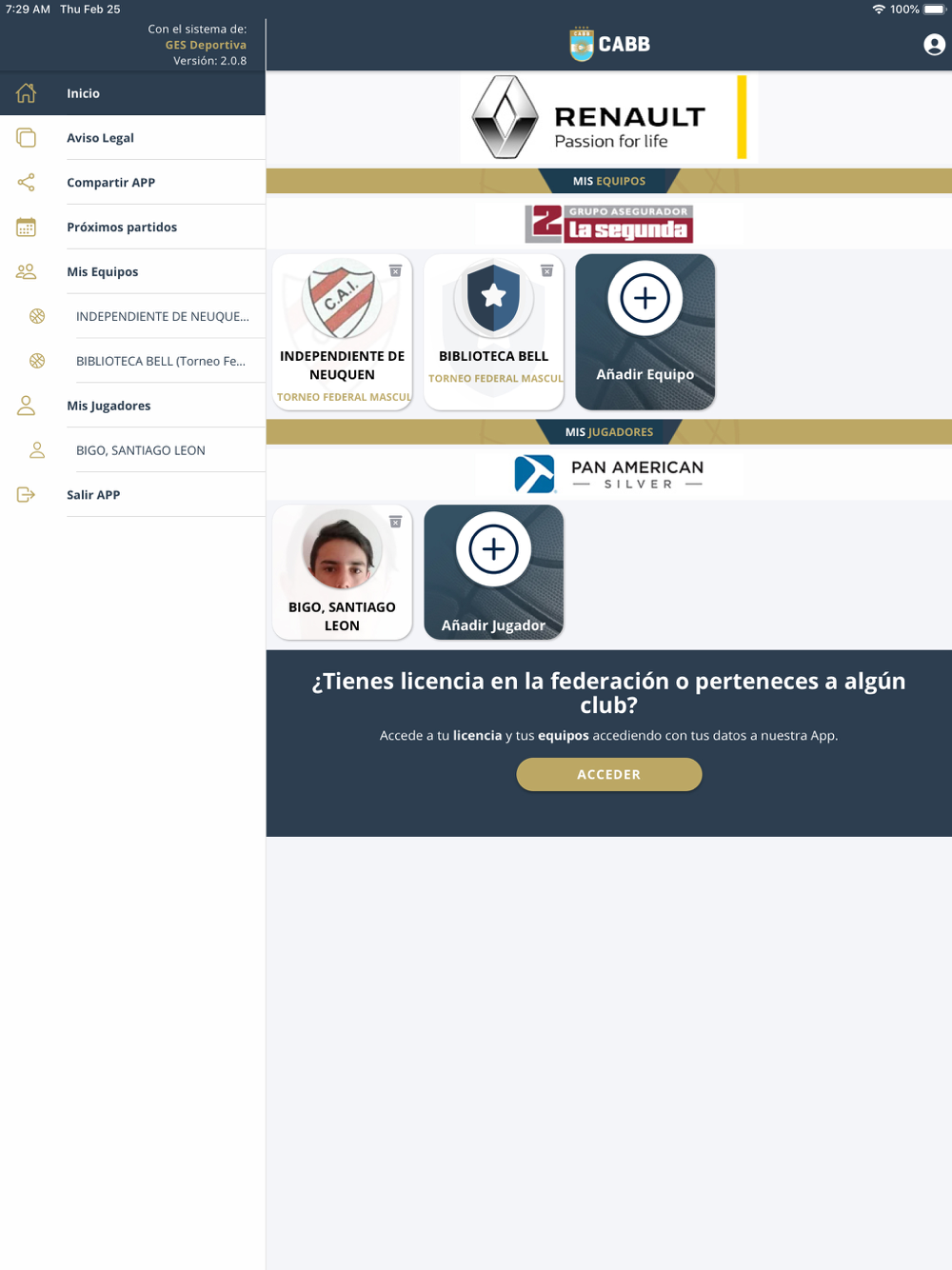Delete player Bigo Santiago Leon card
952x1270 pixels.
tap(395, 522)
